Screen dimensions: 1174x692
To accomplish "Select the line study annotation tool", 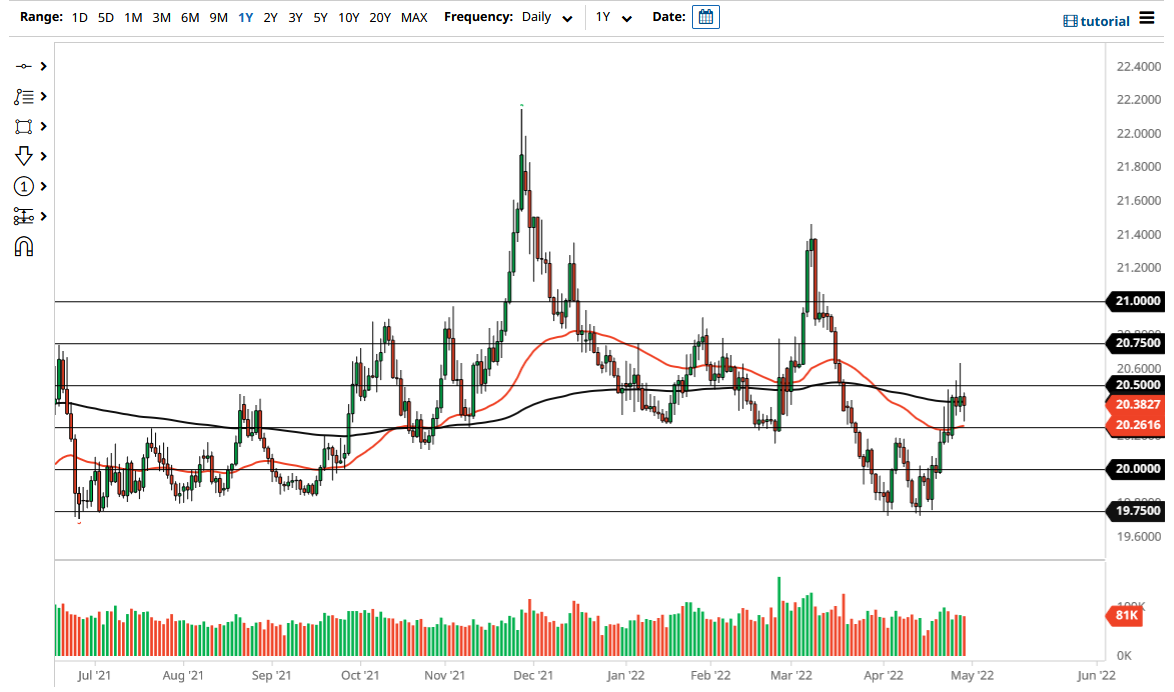I will 24,96.
